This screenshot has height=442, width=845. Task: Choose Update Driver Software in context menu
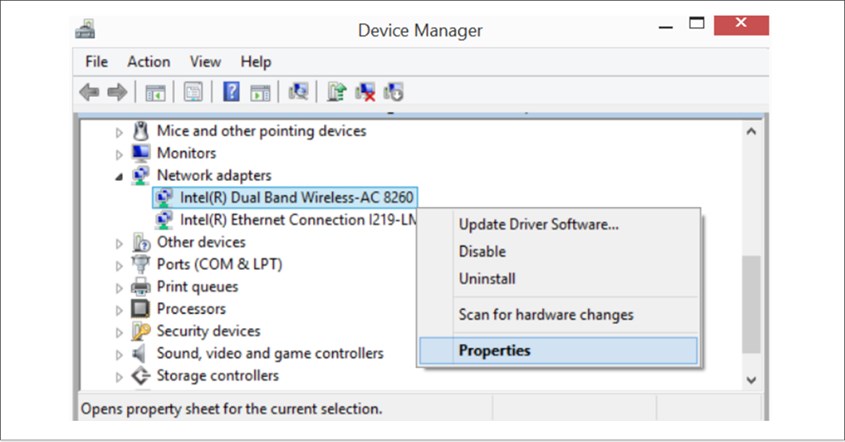pyautogui.click(x=558, y=224)
